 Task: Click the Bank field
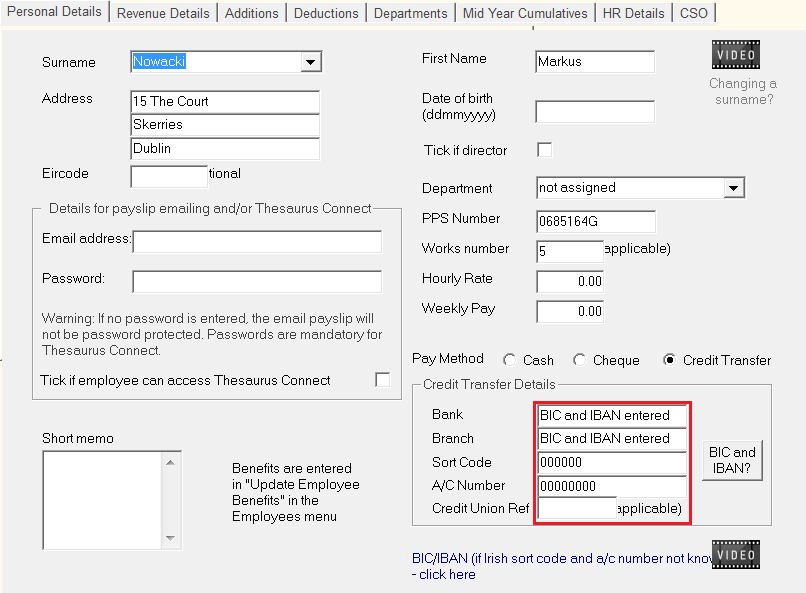click(x=612, y=416)
